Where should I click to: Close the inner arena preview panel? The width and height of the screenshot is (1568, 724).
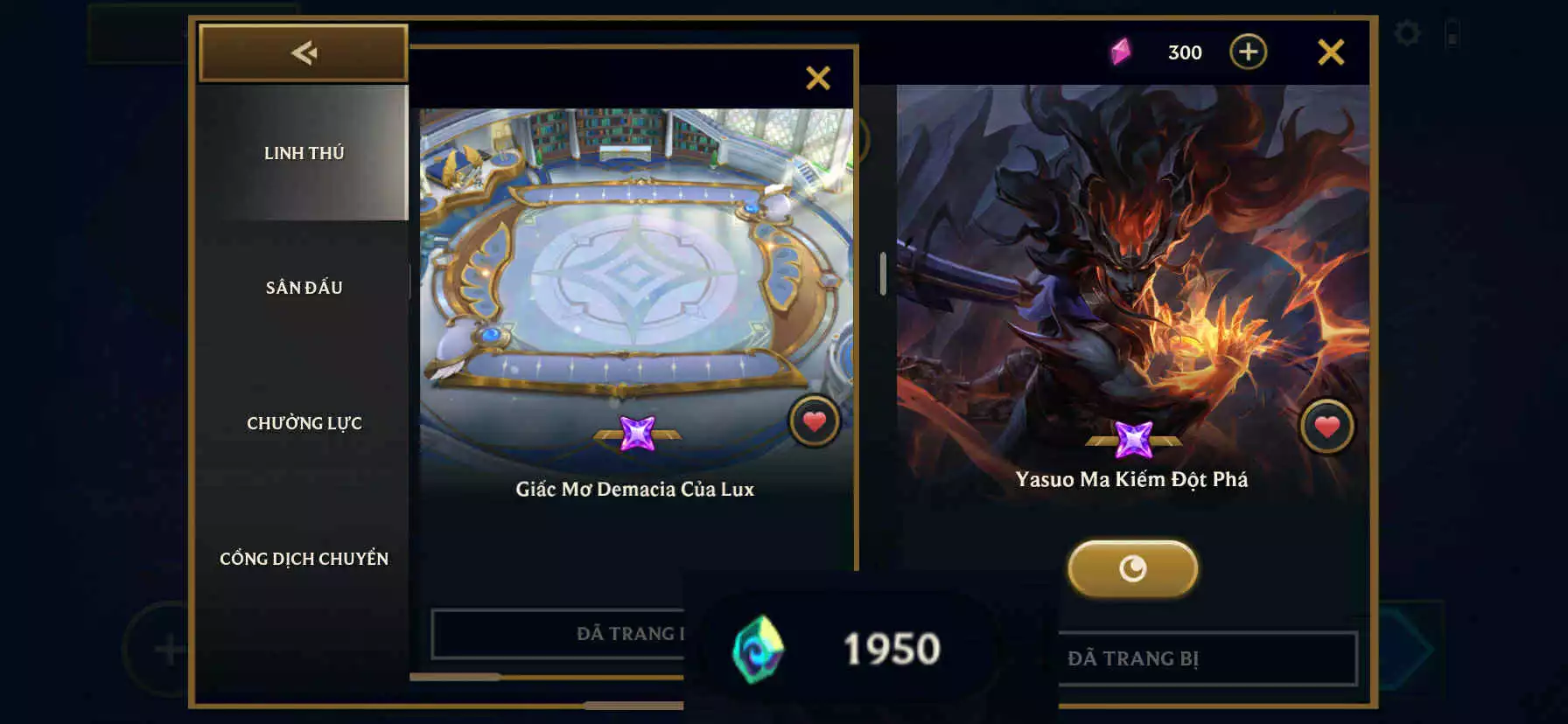click(818, 78)
